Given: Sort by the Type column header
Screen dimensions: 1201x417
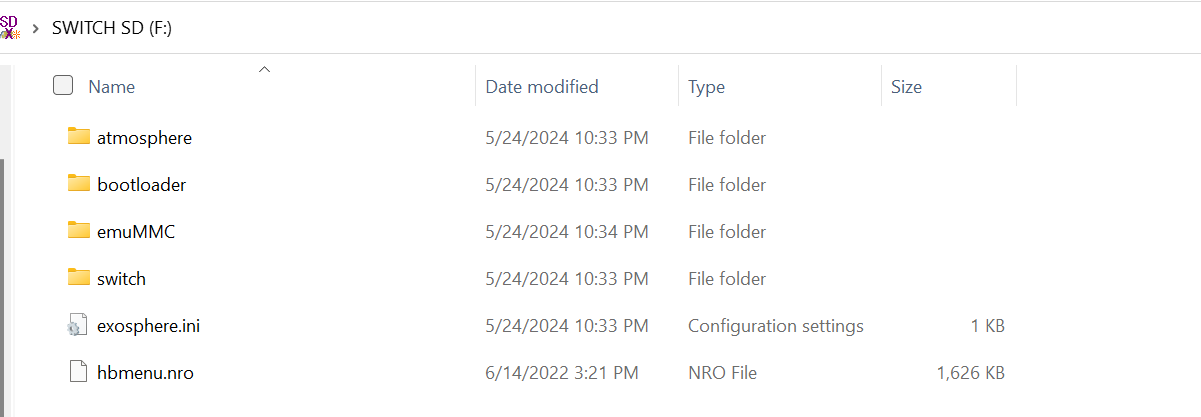Looking at the screenshot, I should click(x=779, y=87).
